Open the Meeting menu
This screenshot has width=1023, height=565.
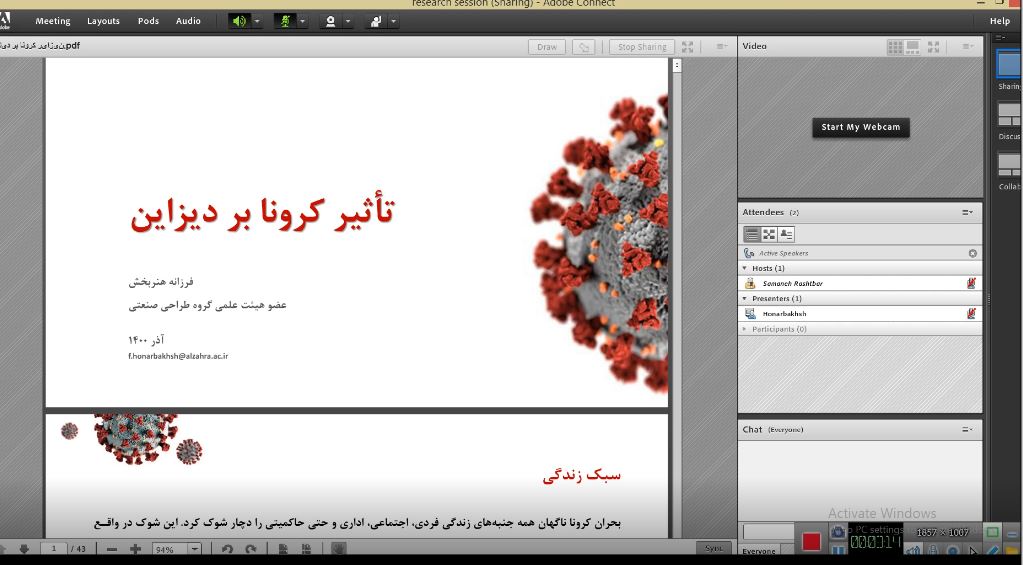[53, 21]
